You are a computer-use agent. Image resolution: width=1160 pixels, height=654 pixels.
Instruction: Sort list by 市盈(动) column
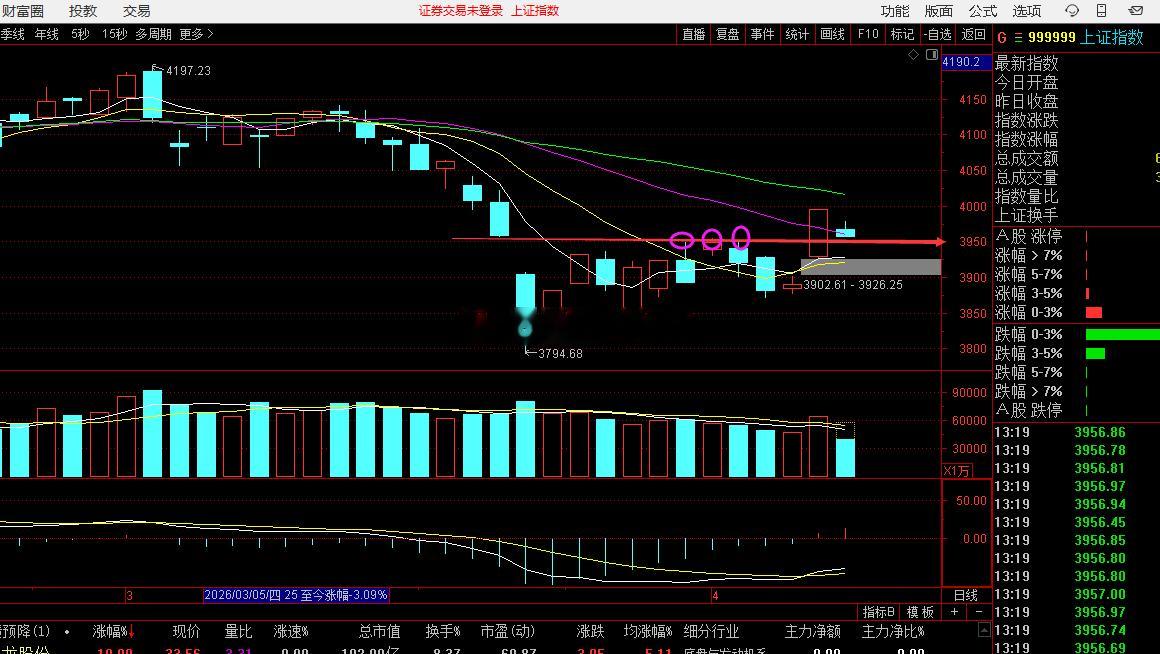click(x=508, y=632)
